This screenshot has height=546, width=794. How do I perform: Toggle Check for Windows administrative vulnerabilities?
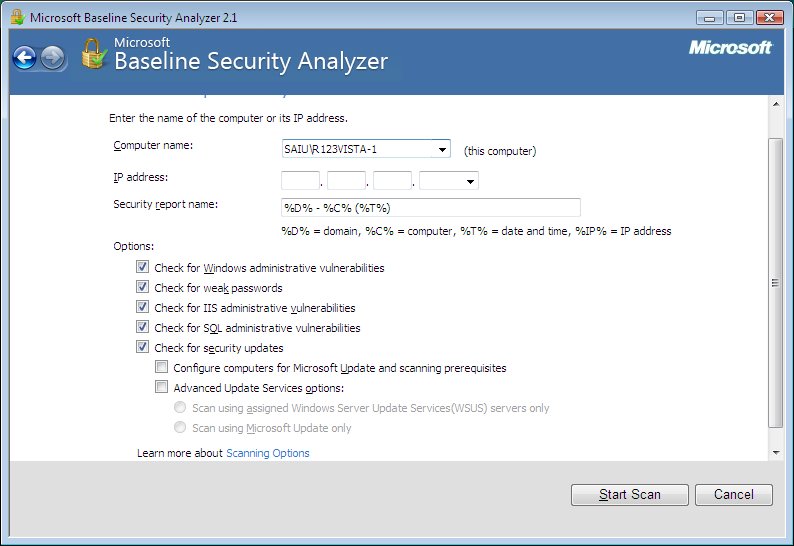142,267
